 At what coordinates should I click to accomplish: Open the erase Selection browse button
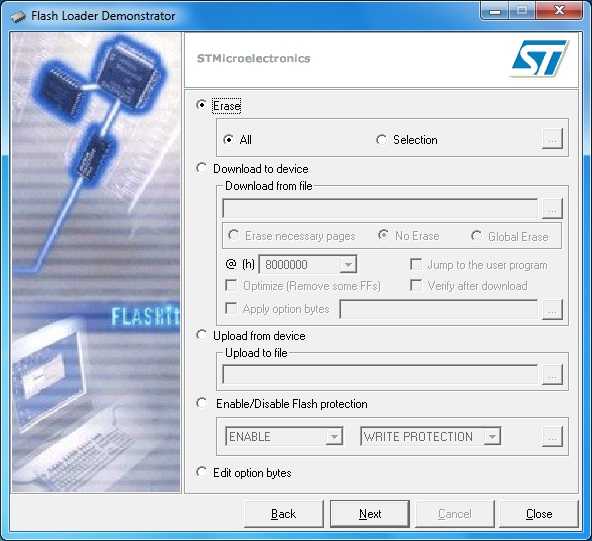pyautogui.click(x=552, y=139)
